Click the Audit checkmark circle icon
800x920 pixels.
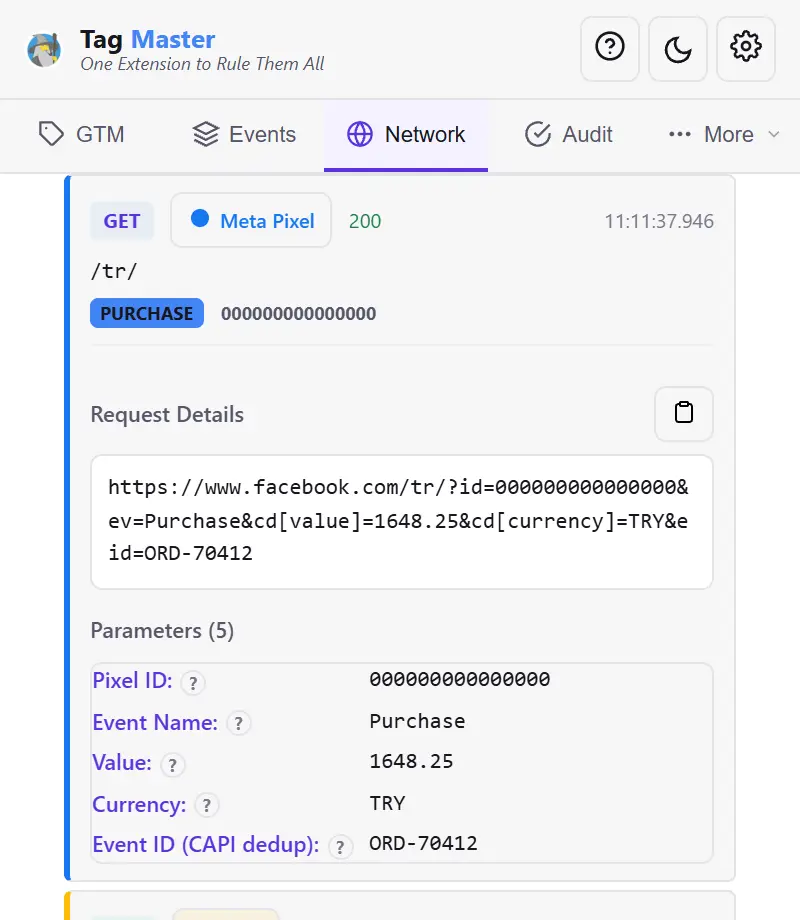click(x=538, y=134)
